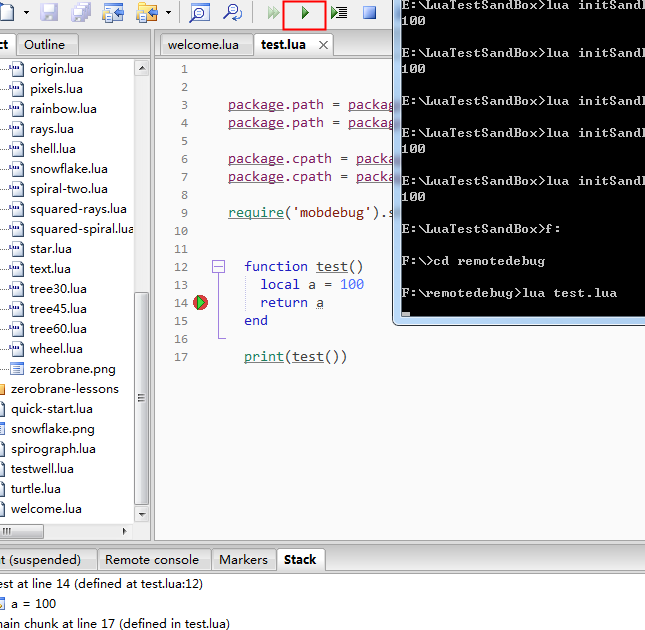Open the project directory dropdown arrow
This screenshot has width=645, height=630.
coord(168,14)
